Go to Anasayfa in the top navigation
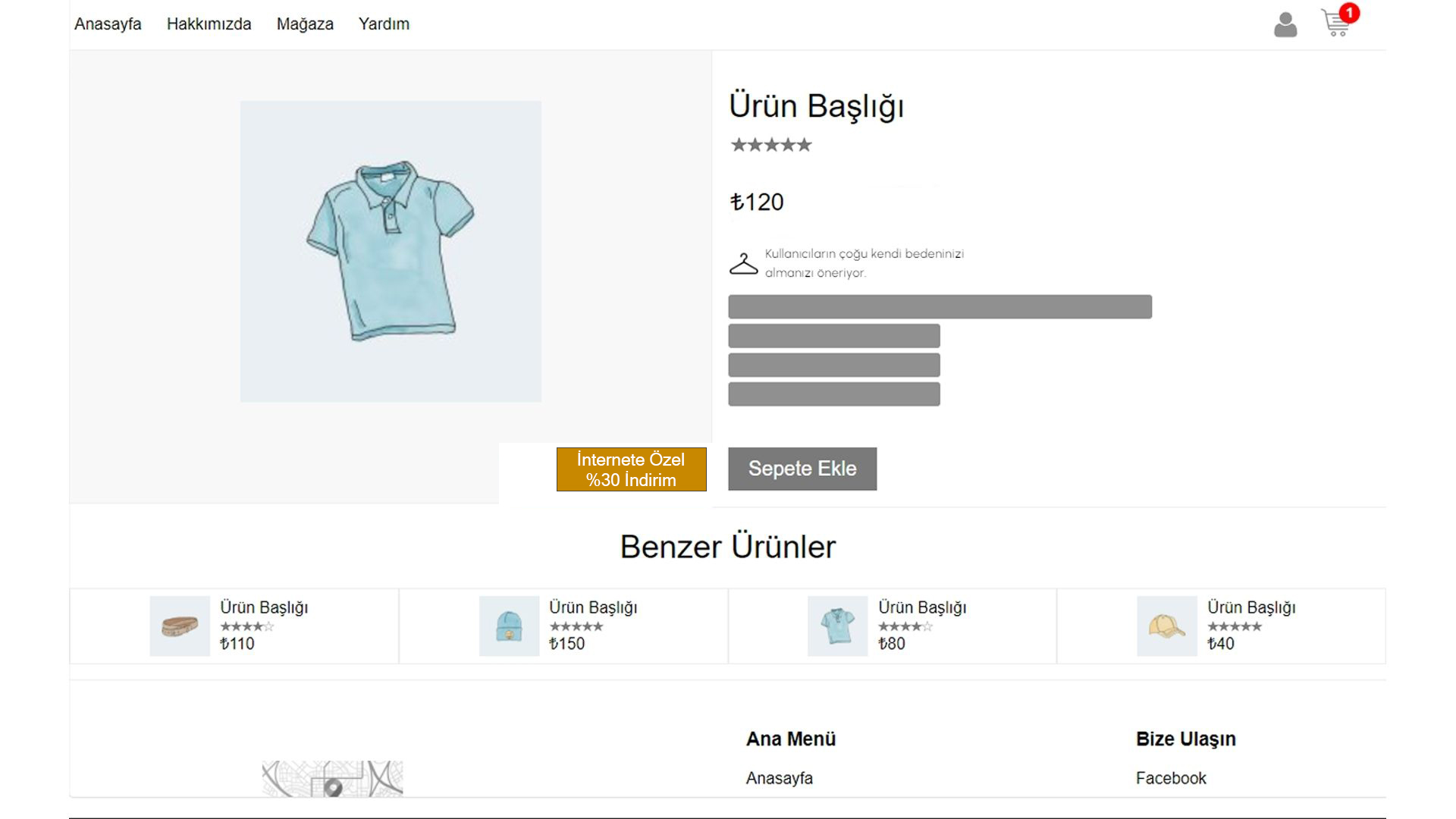1456x819 pixels. 108,24
